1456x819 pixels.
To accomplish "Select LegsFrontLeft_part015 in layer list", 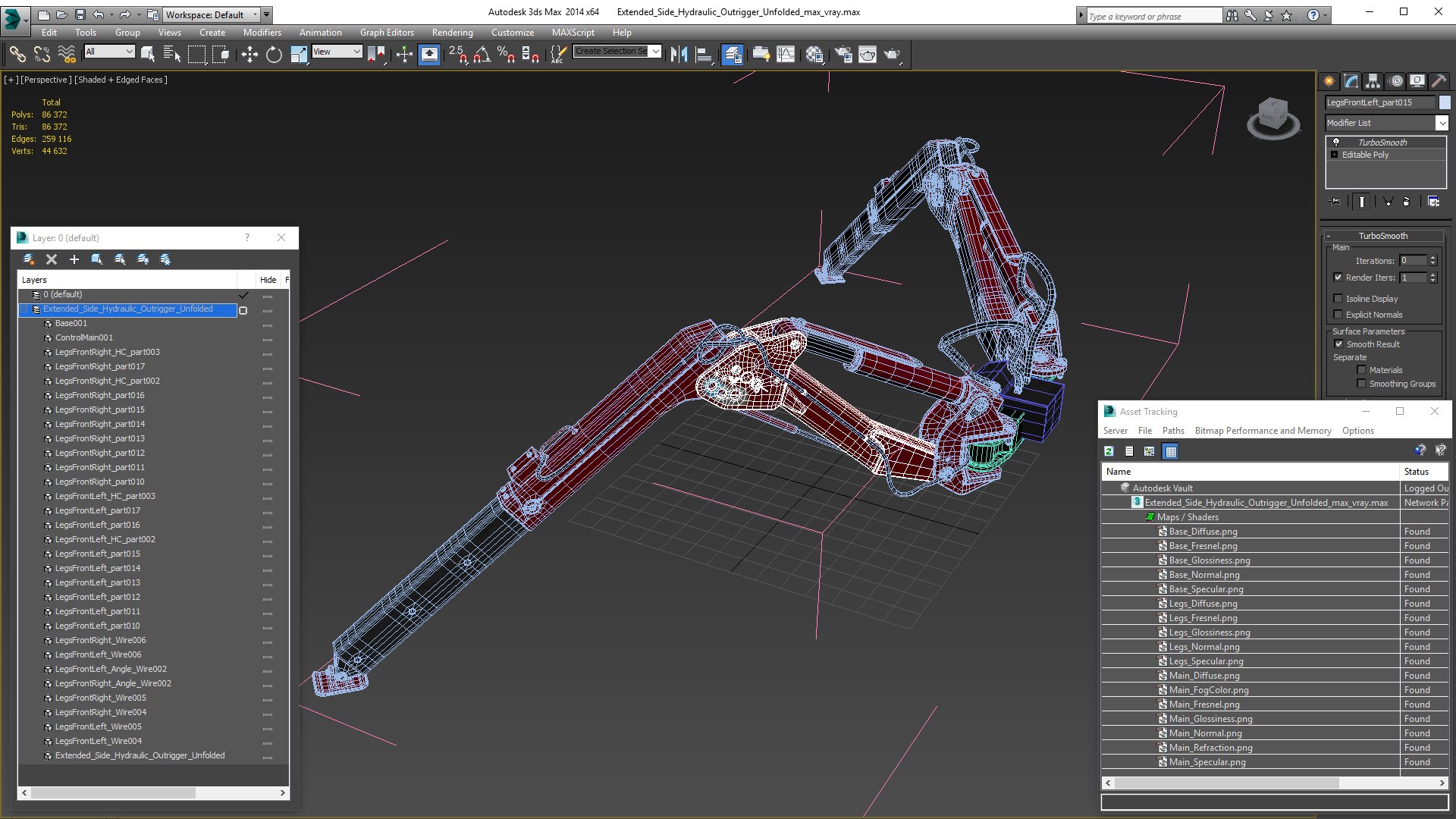I will pos(97,554).
